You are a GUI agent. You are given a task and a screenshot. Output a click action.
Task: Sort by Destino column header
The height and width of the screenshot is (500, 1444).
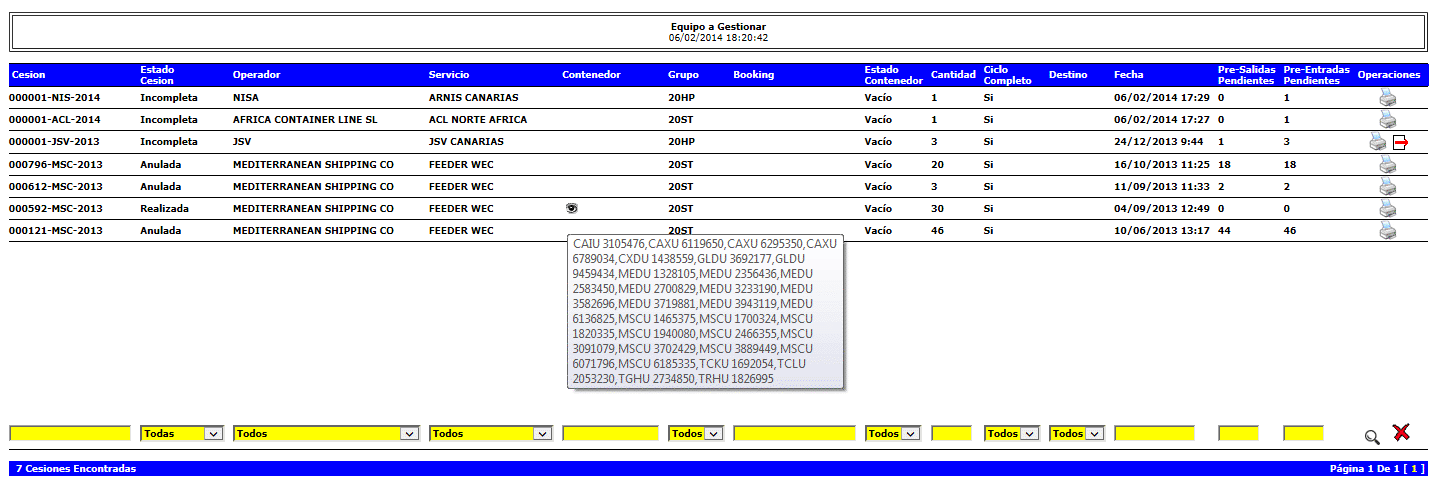pyautogui.click(x=1068, y=75)
